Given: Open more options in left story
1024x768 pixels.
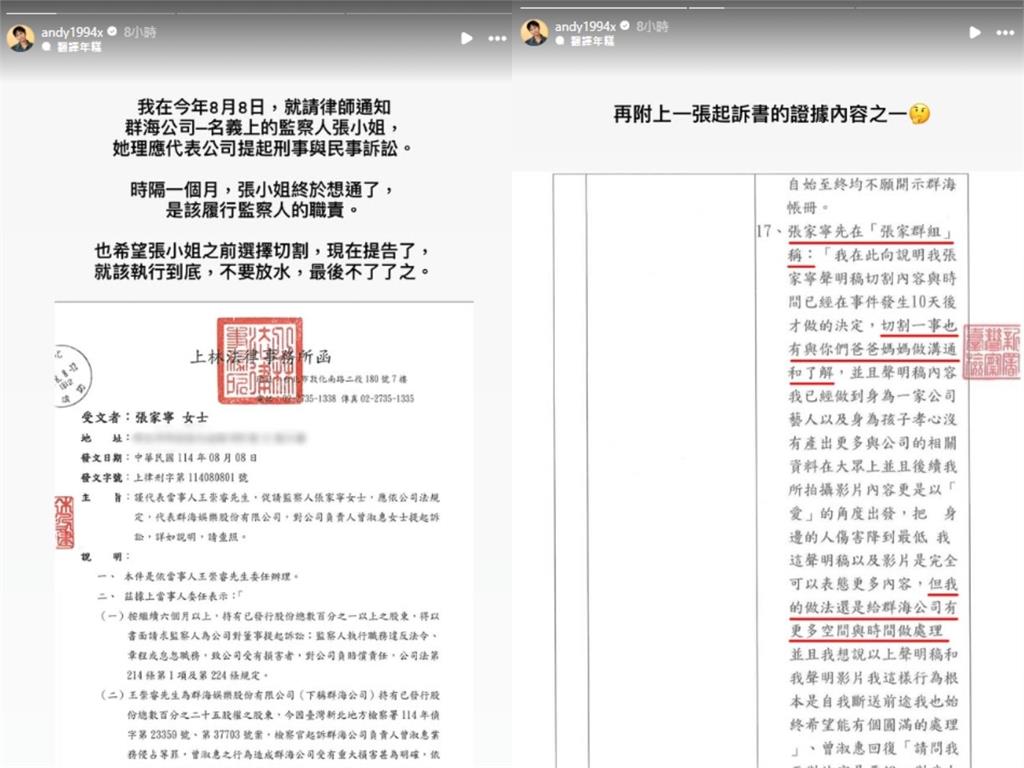Looking at the screenshot, I should click(498, 39).
